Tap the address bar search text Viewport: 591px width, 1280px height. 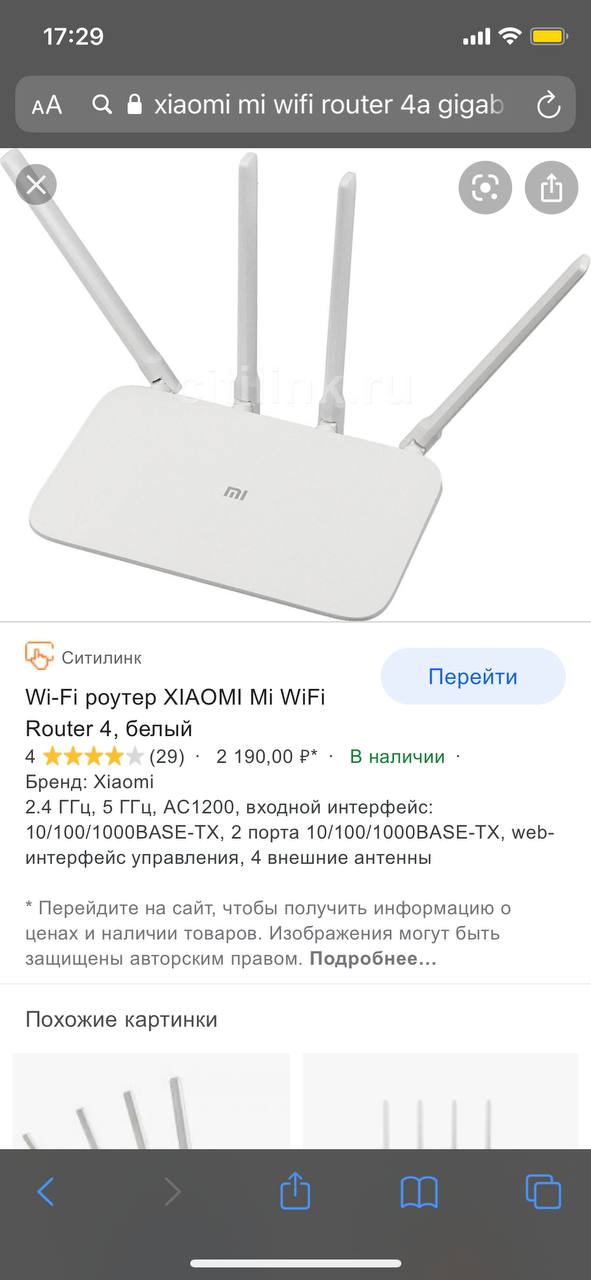[328, 104]
